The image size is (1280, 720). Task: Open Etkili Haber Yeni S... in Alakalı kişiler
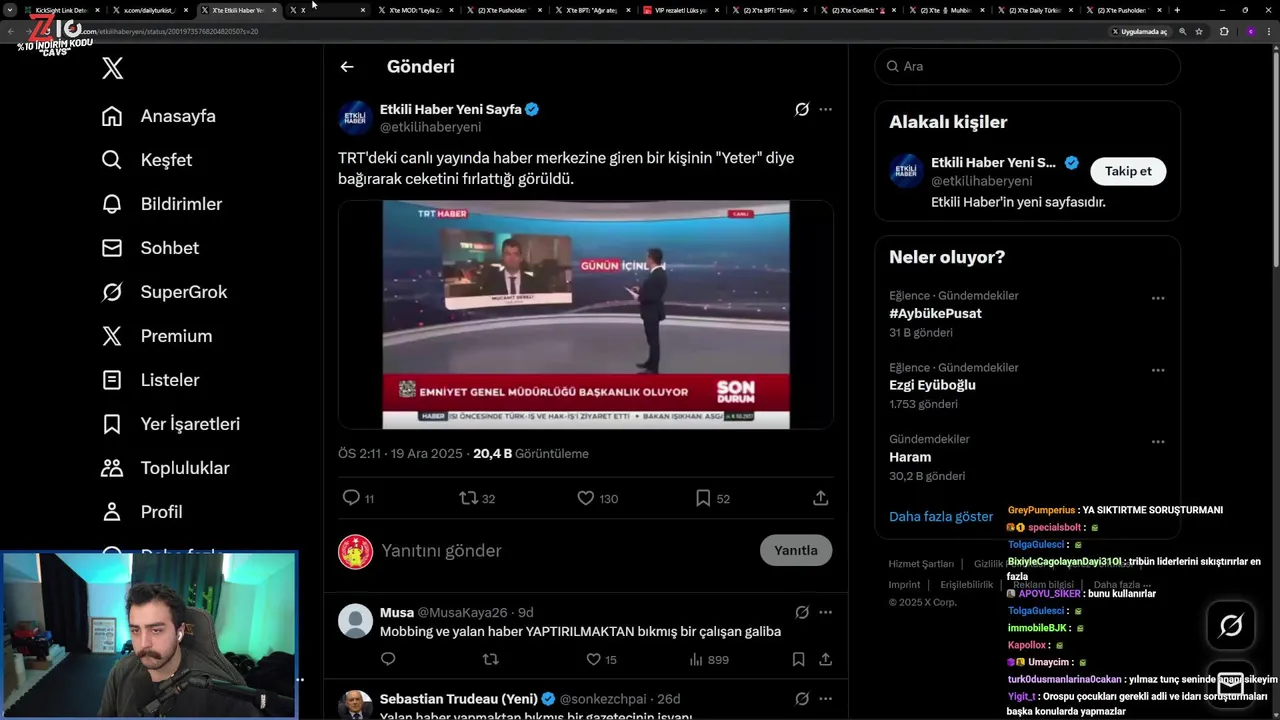(993, 162)
